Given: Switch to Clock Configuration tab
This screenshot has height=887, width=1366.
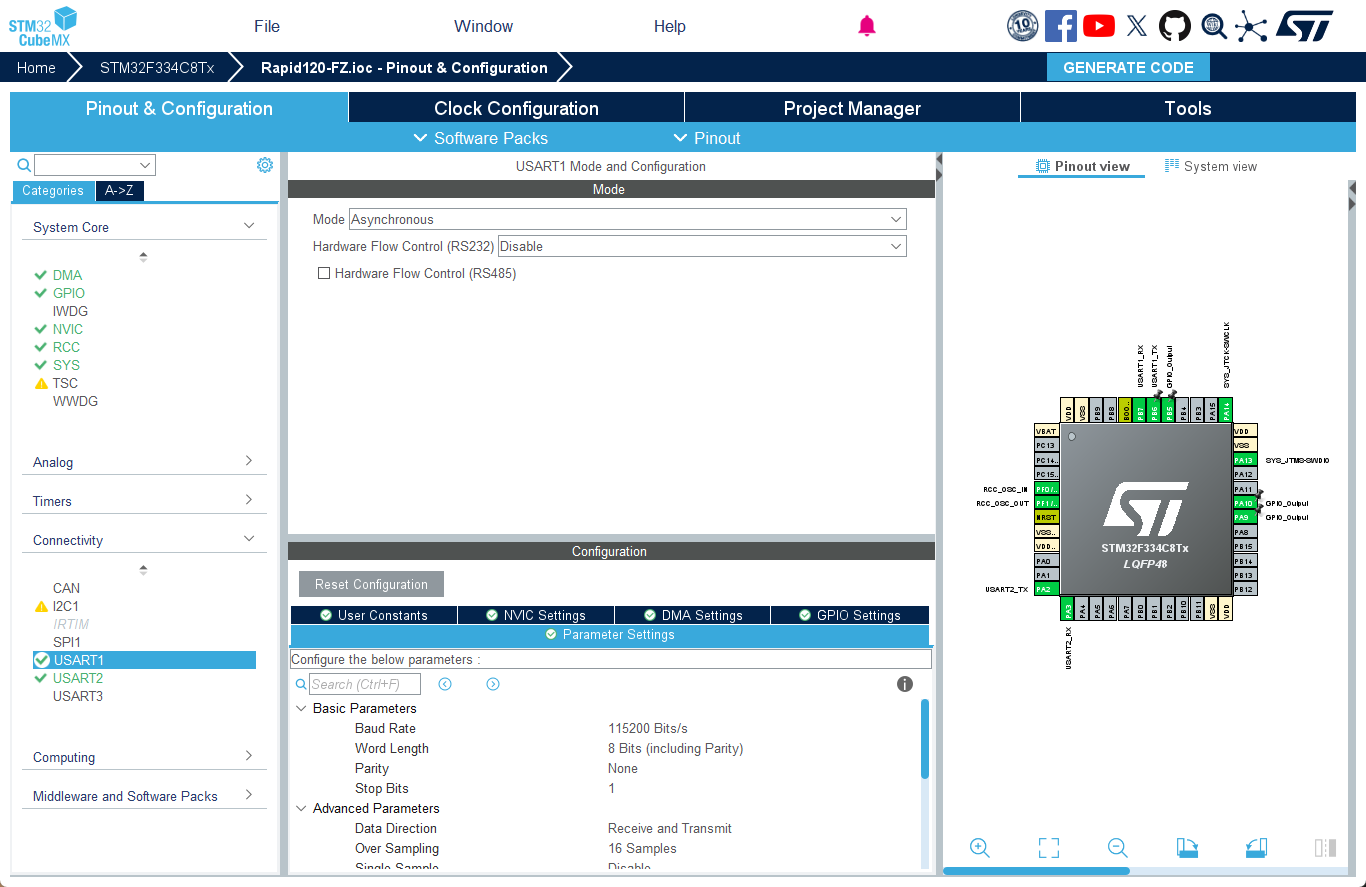Looking at the screenshot, I should coord(516,108).
